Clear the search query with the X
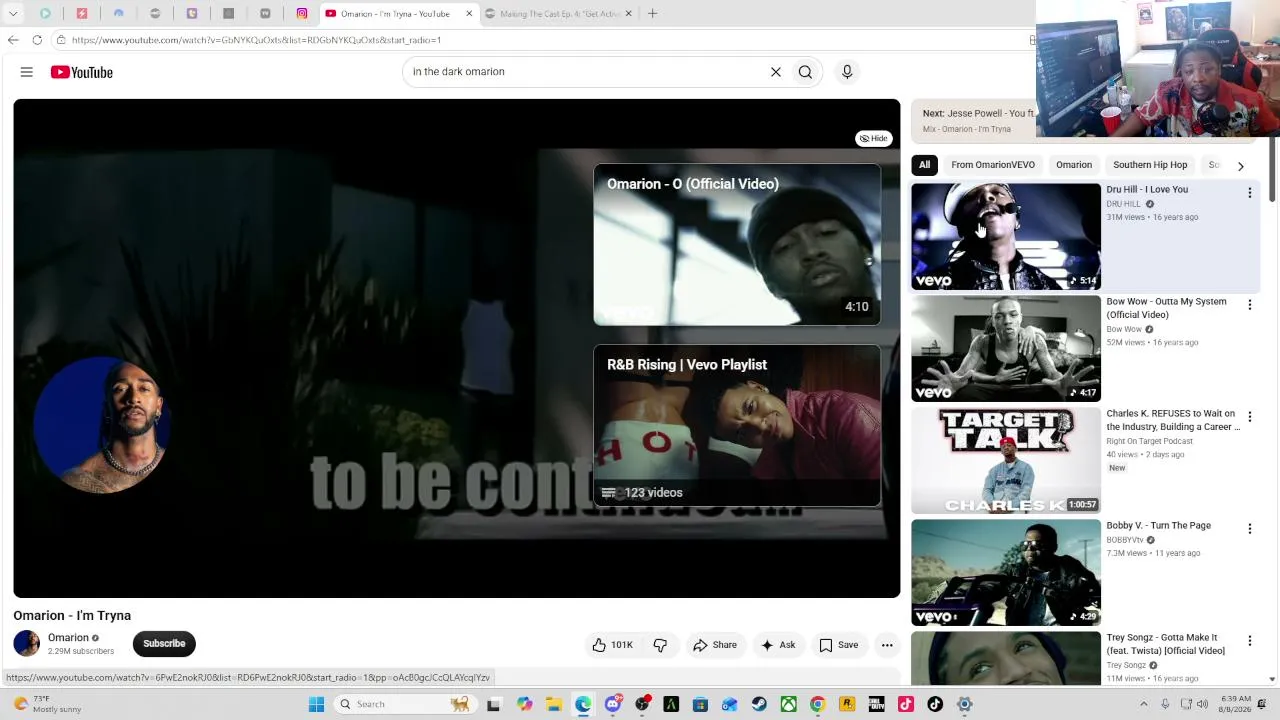 click(776, 72)
